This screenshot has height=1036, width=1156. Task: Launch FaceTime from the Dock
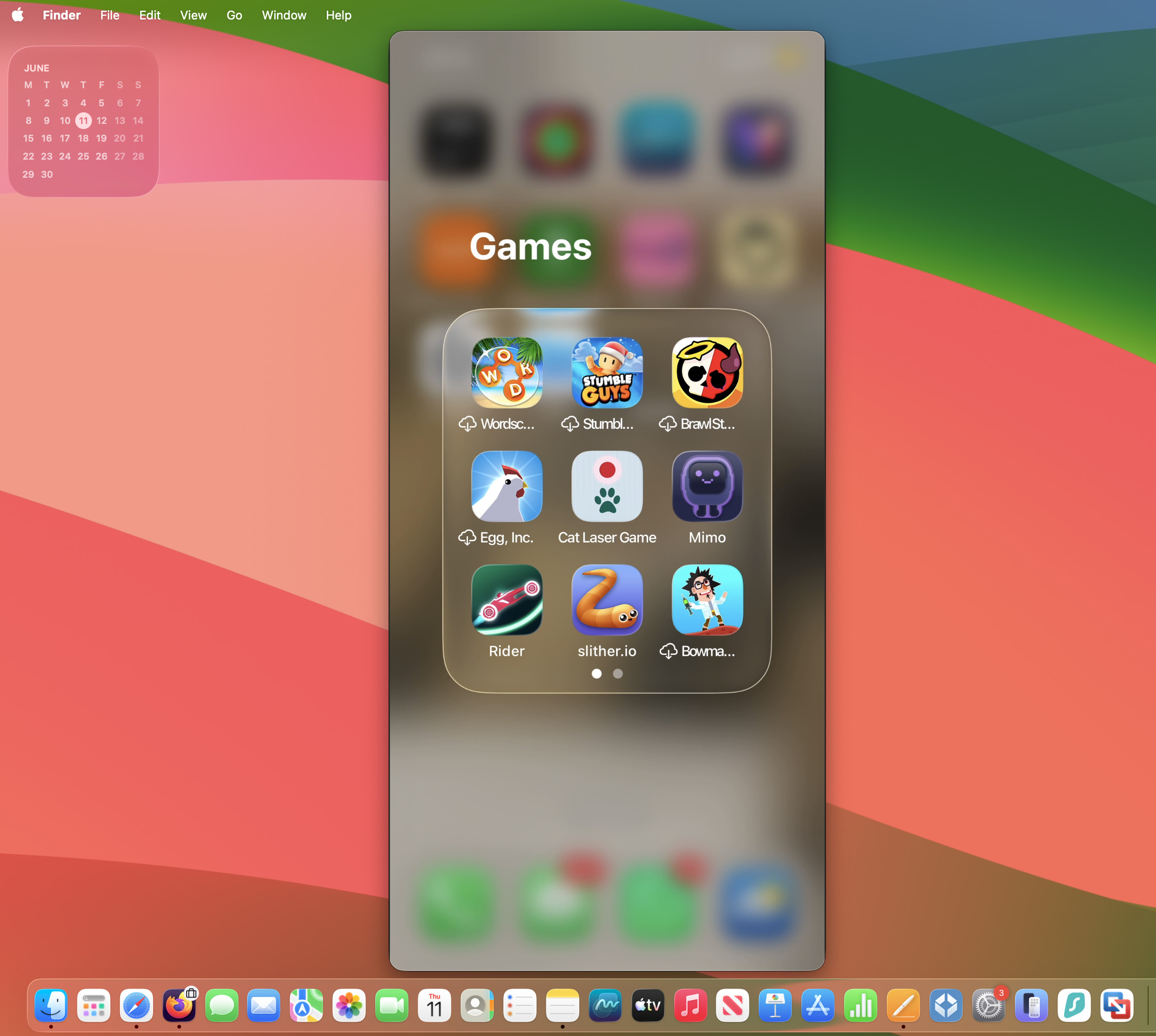coord(392,1005)
